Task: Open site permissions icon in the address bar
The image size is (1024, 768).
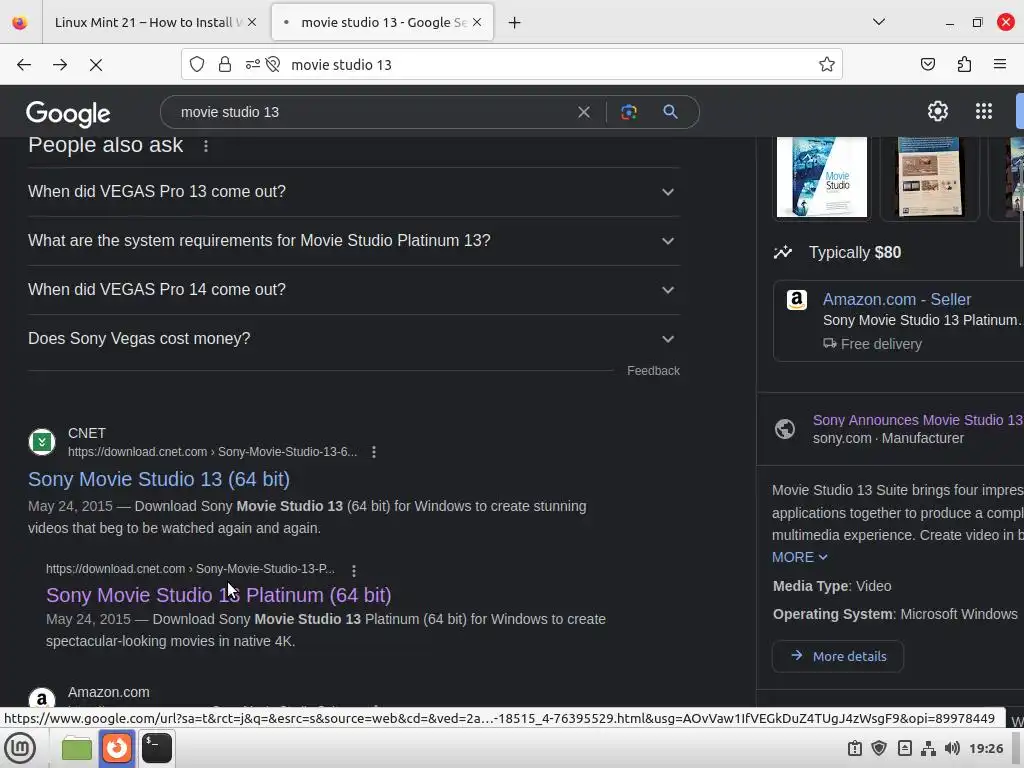Action: 253,64
